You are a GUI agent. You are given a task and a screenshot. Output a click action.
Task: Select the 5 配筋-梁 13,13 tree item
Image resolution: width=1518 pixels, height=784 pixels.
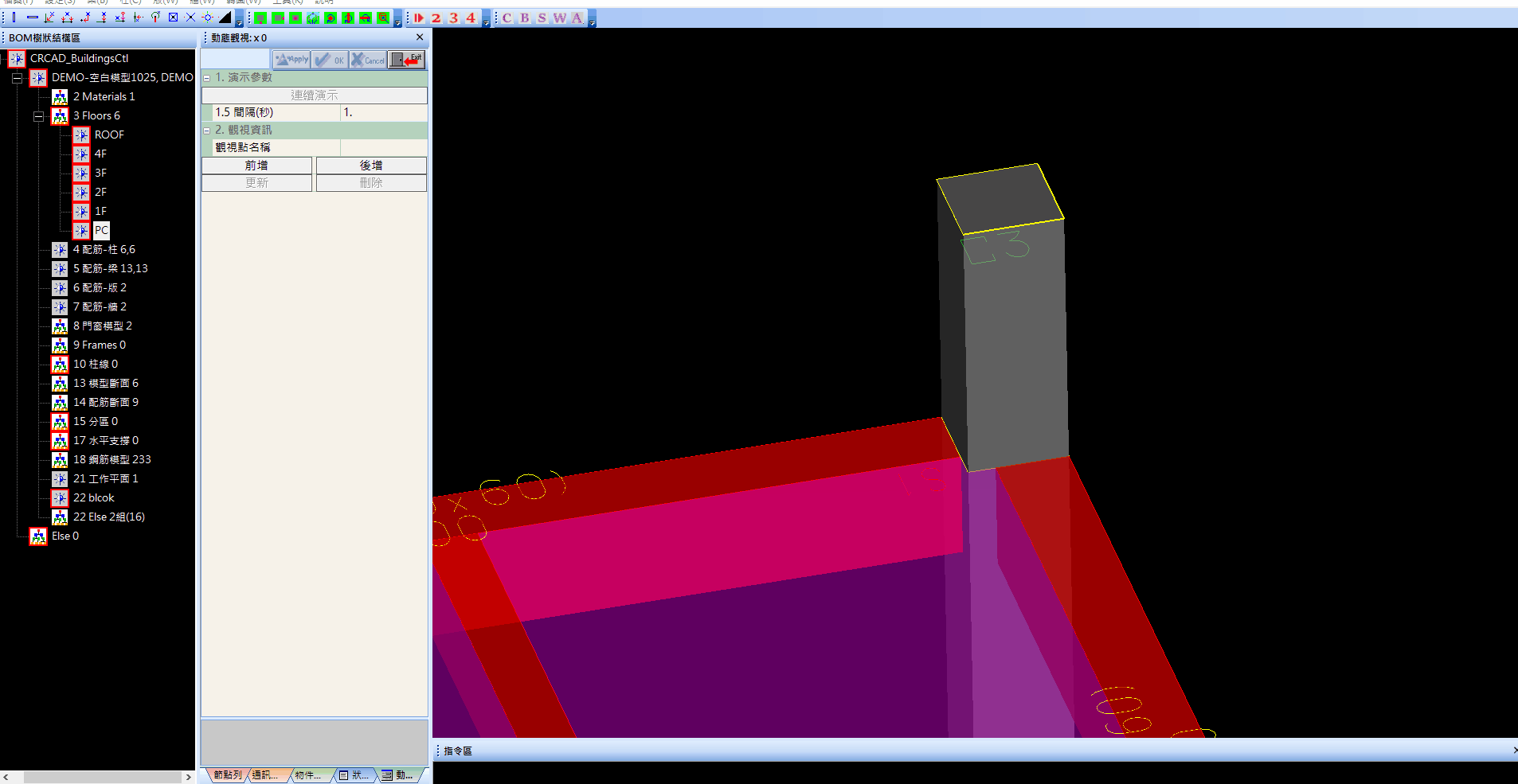click(111, 269)
